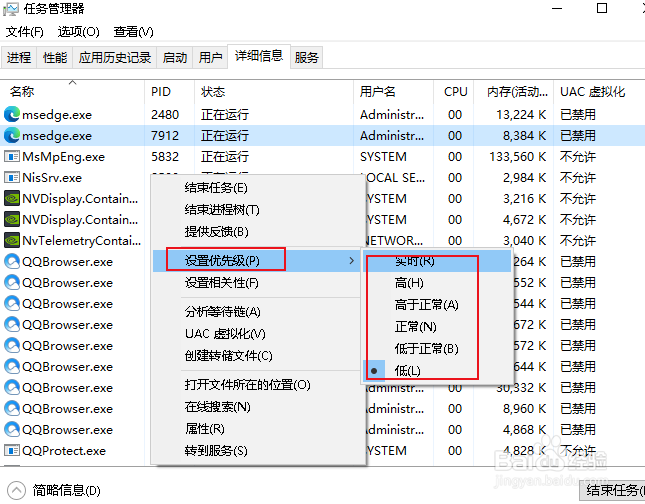The height and width of the screenshot is (504, 645).
Task: Switch to the 性能 tab
Action: [x=55, y=57]
